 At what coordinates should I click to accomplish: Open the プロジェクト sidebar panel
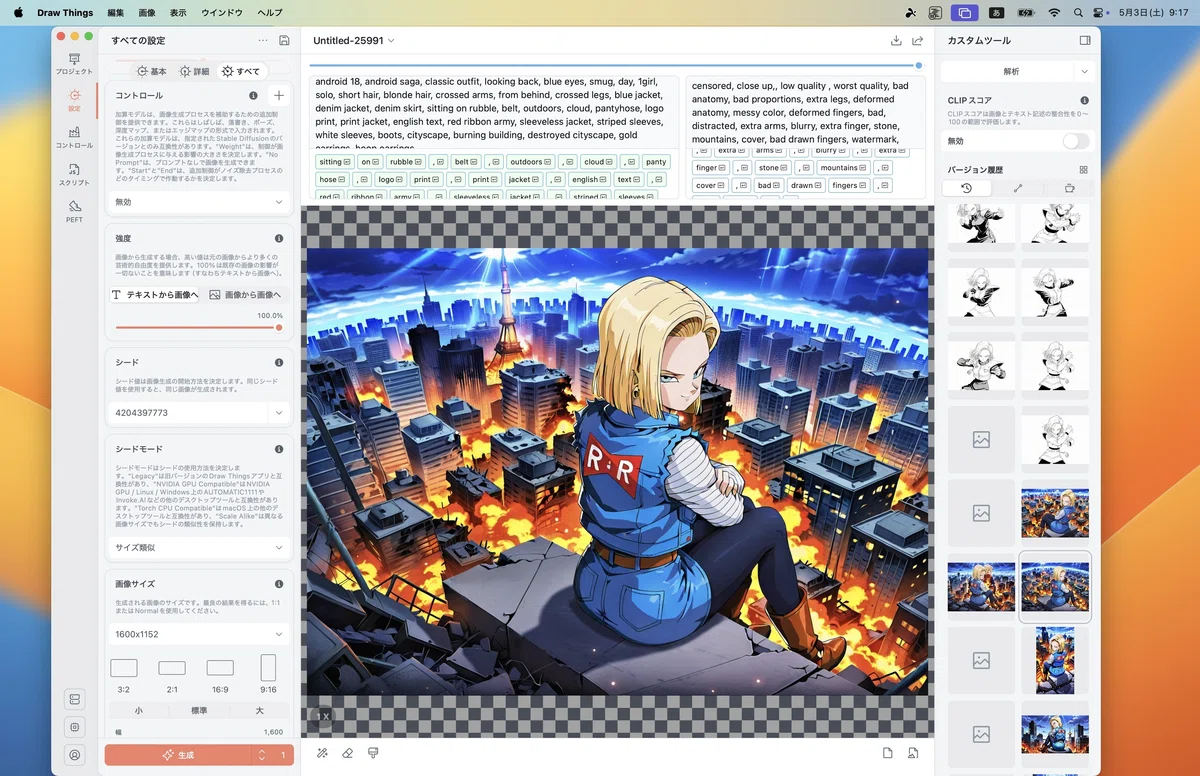pos(74,65)
